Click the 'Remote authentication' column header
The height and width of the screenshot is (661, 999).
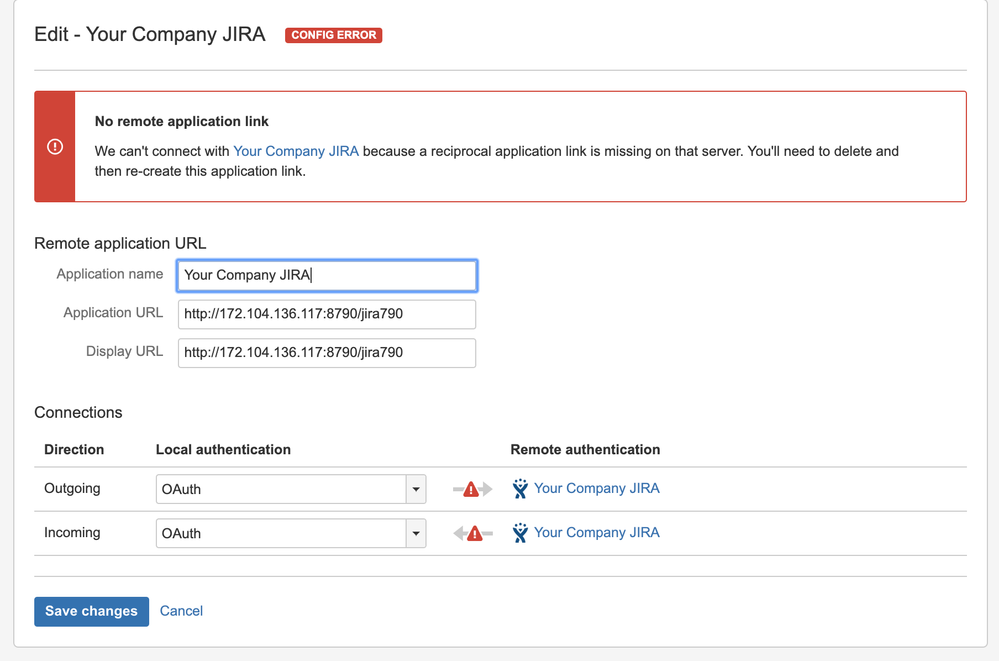[585, 449]
